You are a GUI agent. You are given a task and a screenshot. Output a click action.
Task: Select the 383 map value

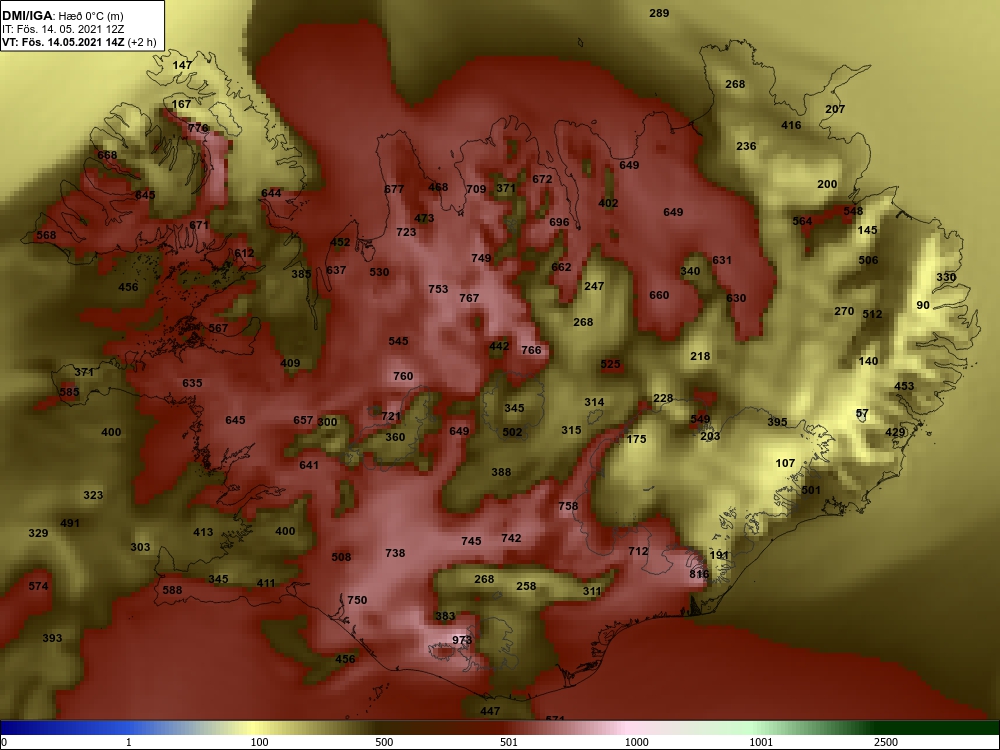pos(445,616)
